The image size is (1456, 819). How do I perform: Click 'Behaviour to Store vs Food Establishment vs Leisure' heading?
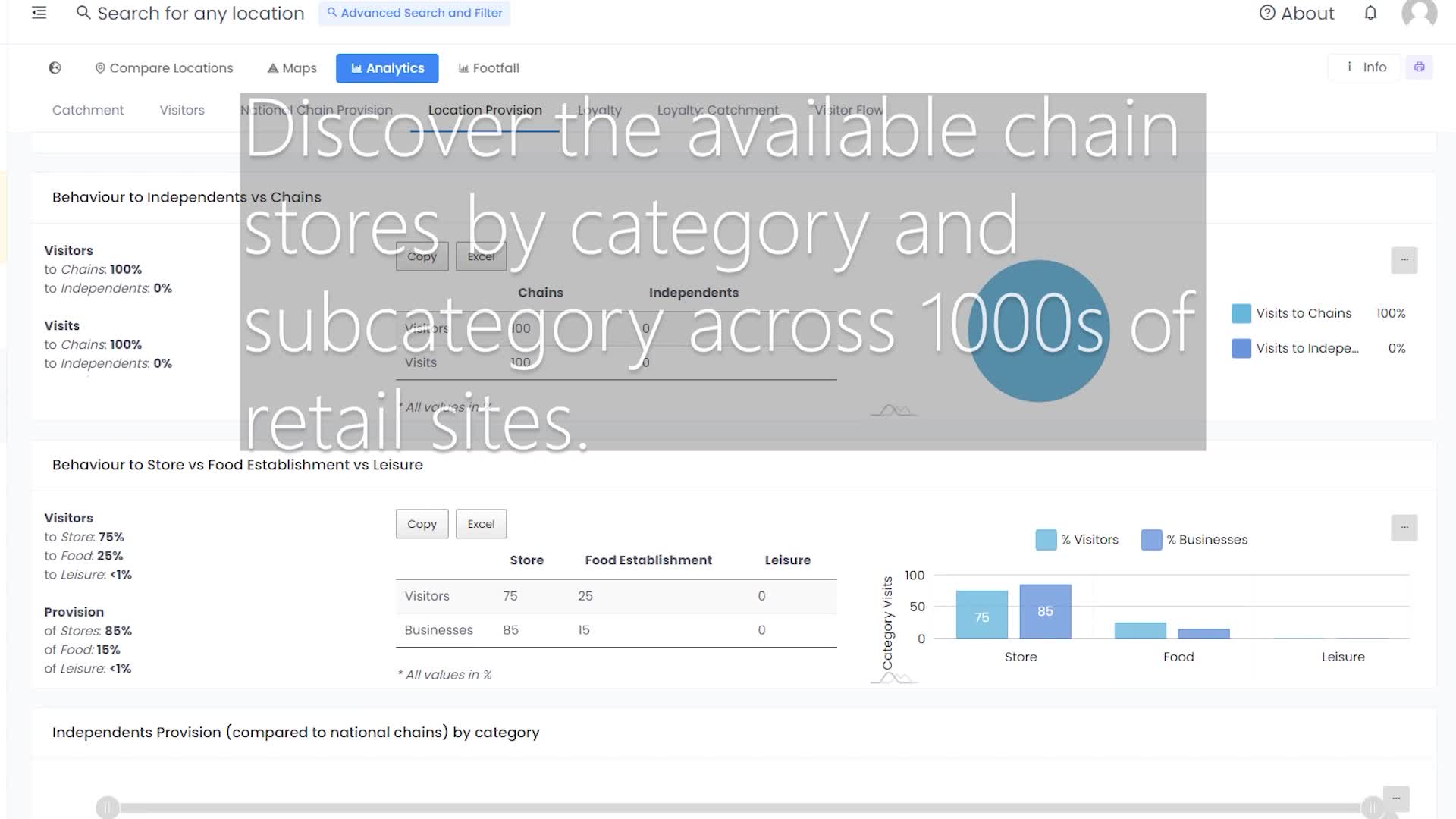click(237, 465)
